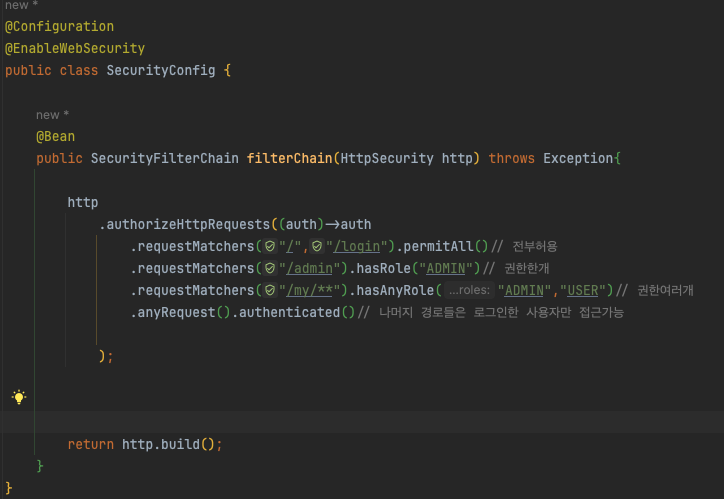Click the HttpSecurity parameter type
Screen dimensions: 724x499
[387, 158]
